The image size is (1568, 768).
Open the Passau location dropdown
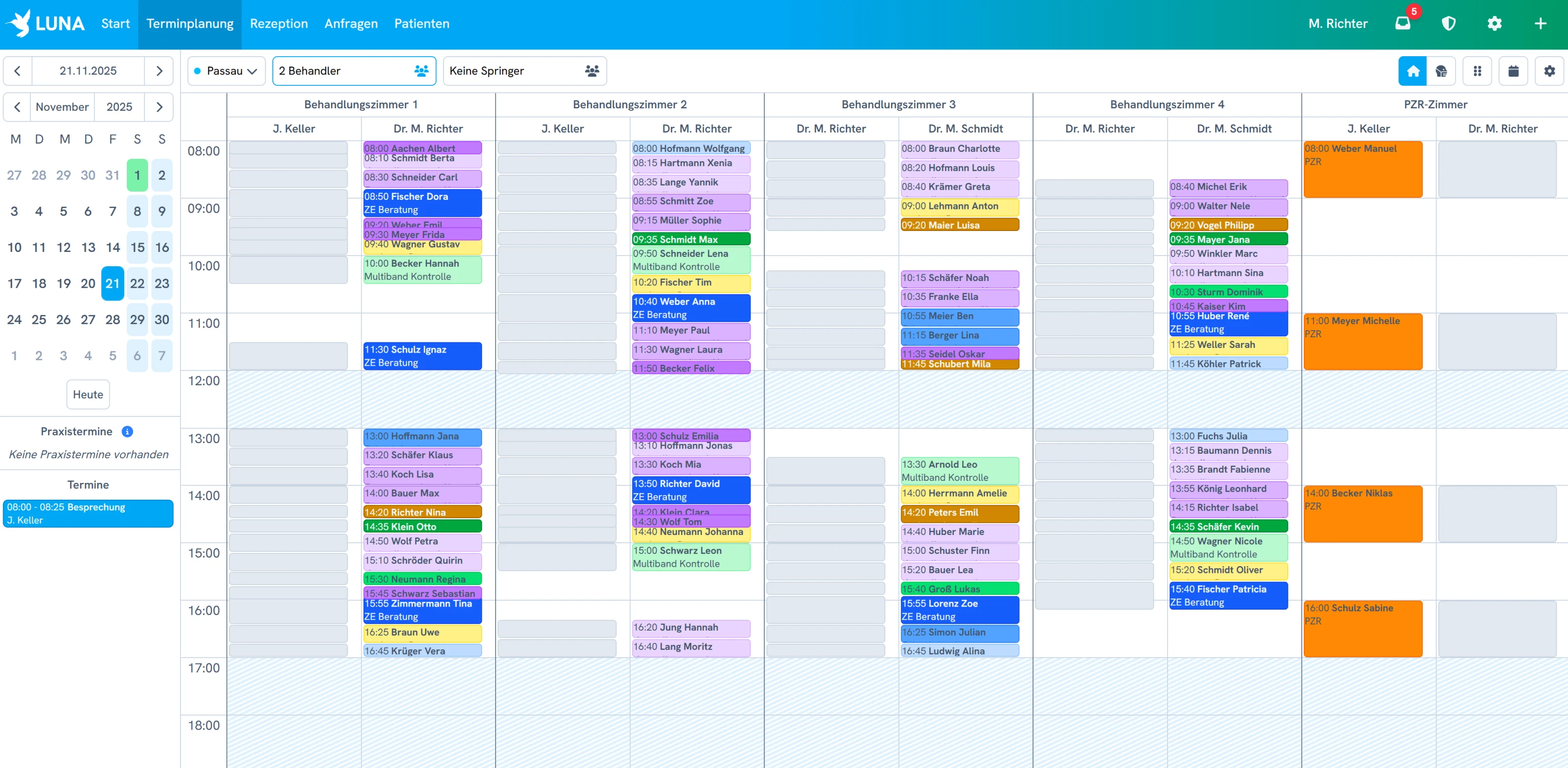[226, 71]
